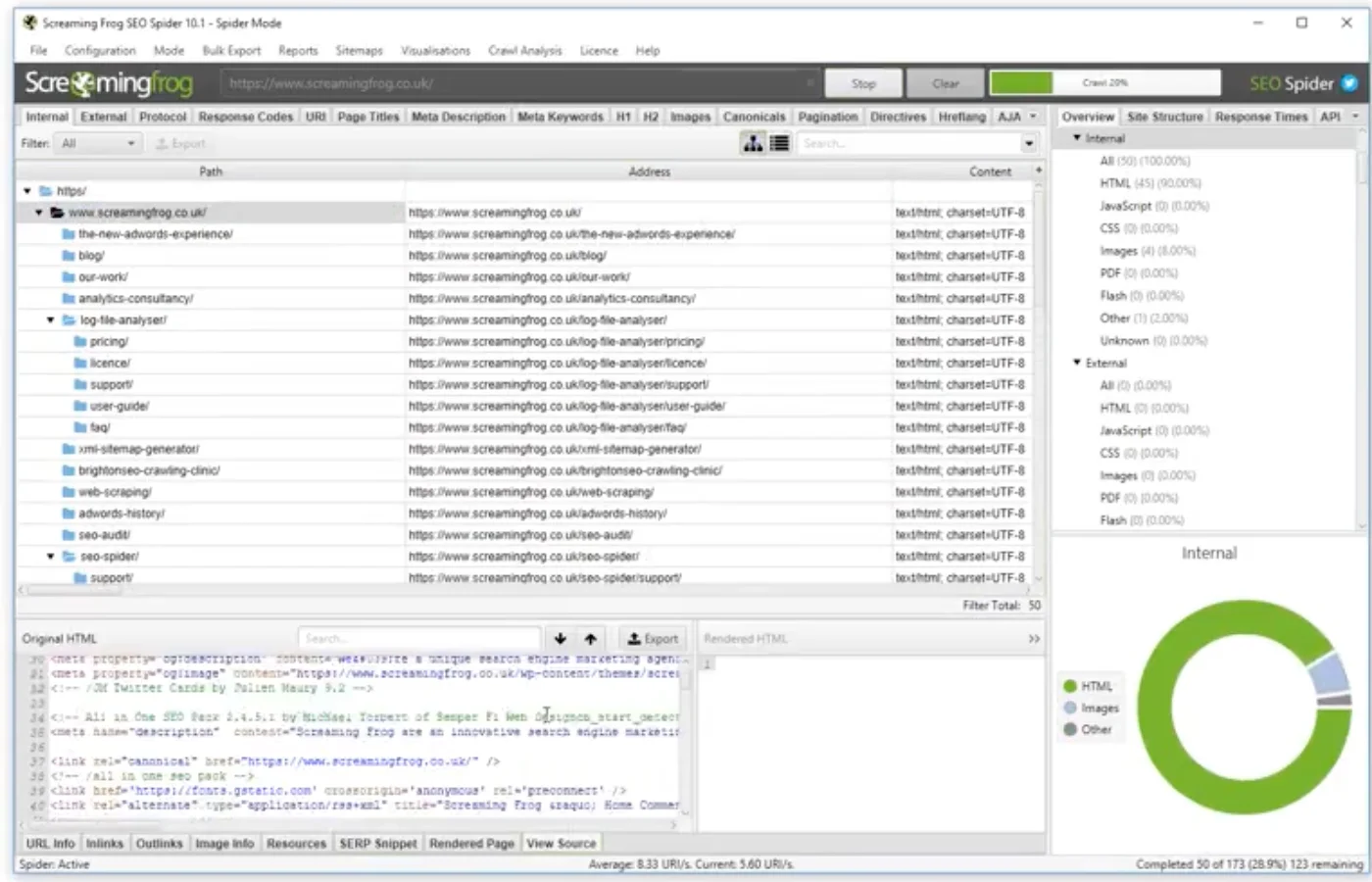Toggle the HTML legend entry on the pie chart
The image size is (1372, 882).
[1090, 686]
